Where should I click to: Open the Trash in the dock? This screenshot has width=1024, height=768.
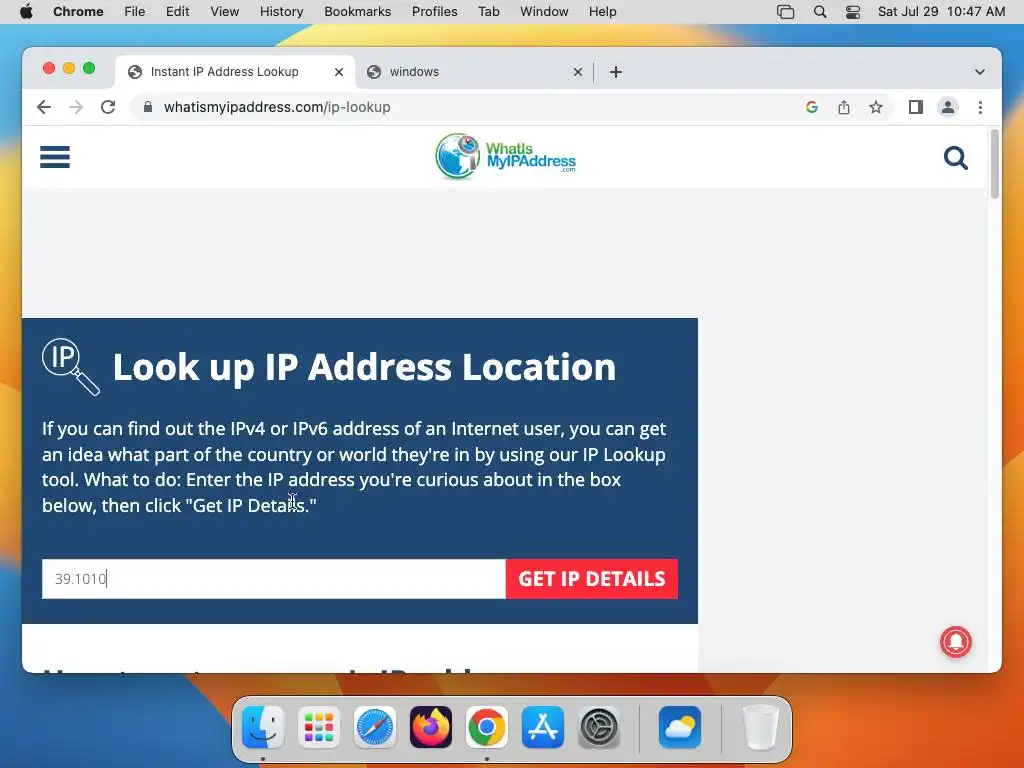pyautogui.click(x=761, y=727)
